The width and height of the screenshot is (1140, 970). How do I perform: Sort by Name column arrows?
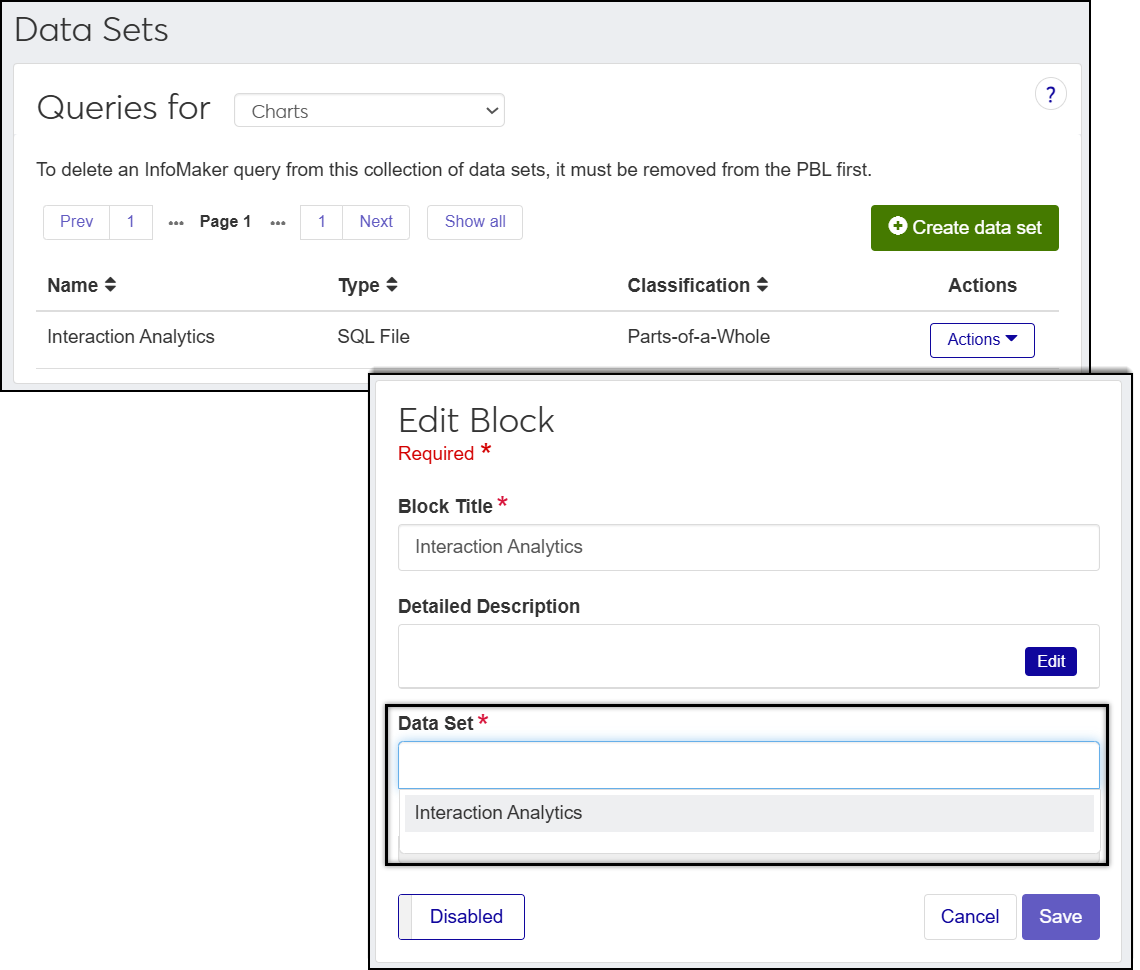click(110, 285)
